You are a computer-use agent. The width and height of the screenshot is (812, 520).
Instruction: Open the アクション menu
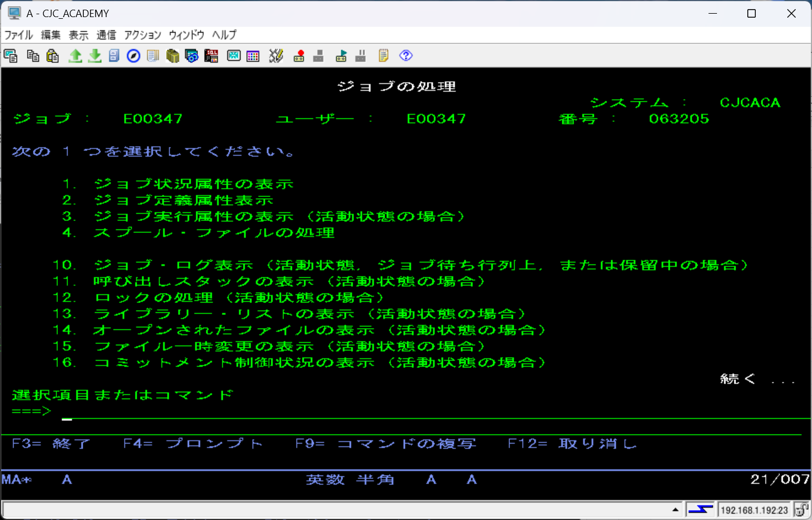click(x=142, y=35)
